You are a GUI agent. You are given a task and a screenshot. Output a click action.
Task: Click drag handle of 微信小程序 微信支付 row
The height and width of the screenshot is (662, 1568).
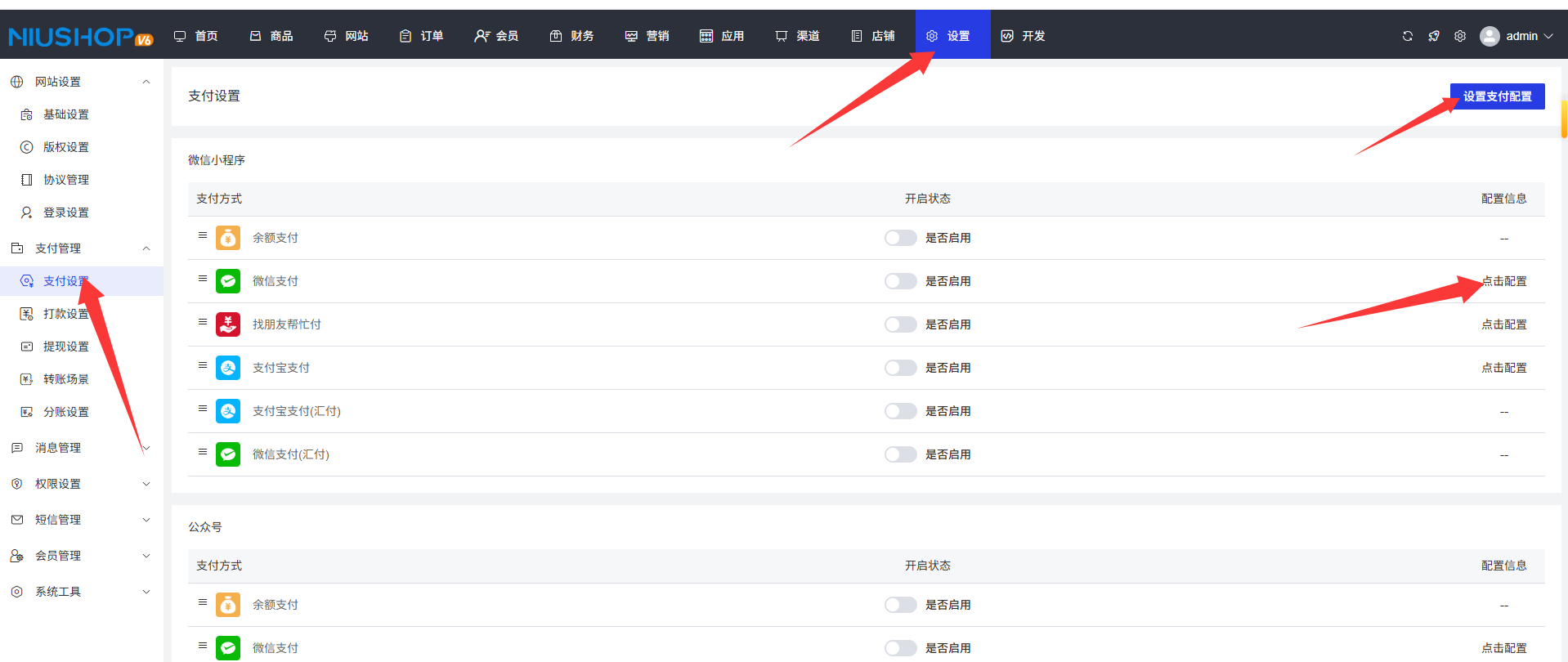(x=203, y=279)
